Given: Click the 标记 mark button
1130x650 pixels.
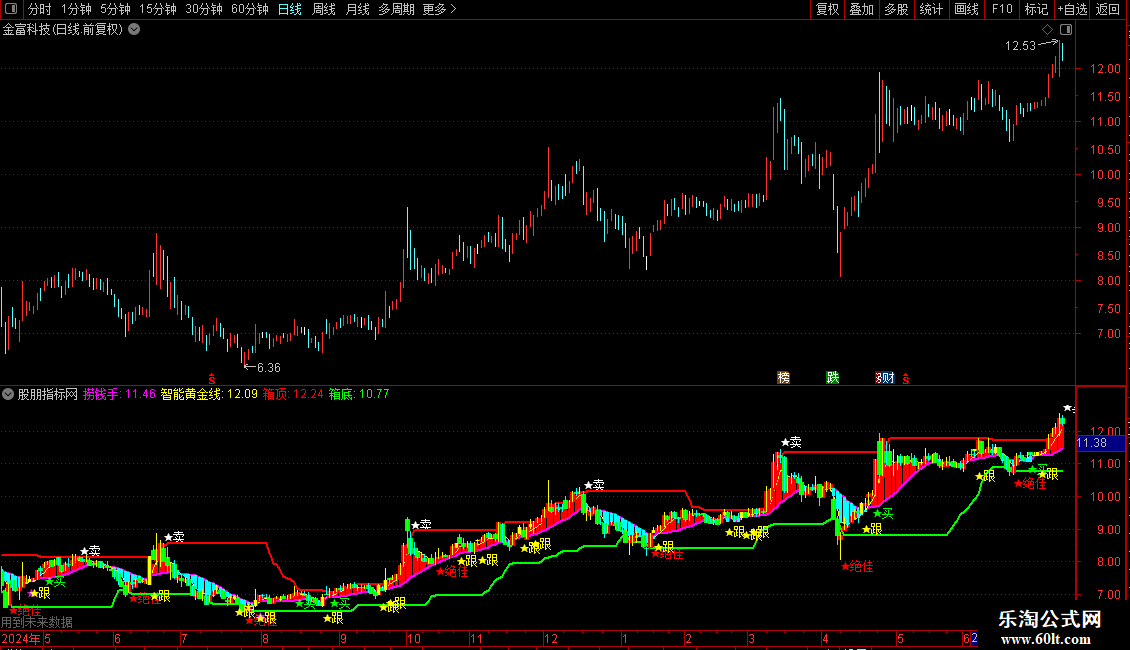Looking at the screenshot, I should (1036, 9).
